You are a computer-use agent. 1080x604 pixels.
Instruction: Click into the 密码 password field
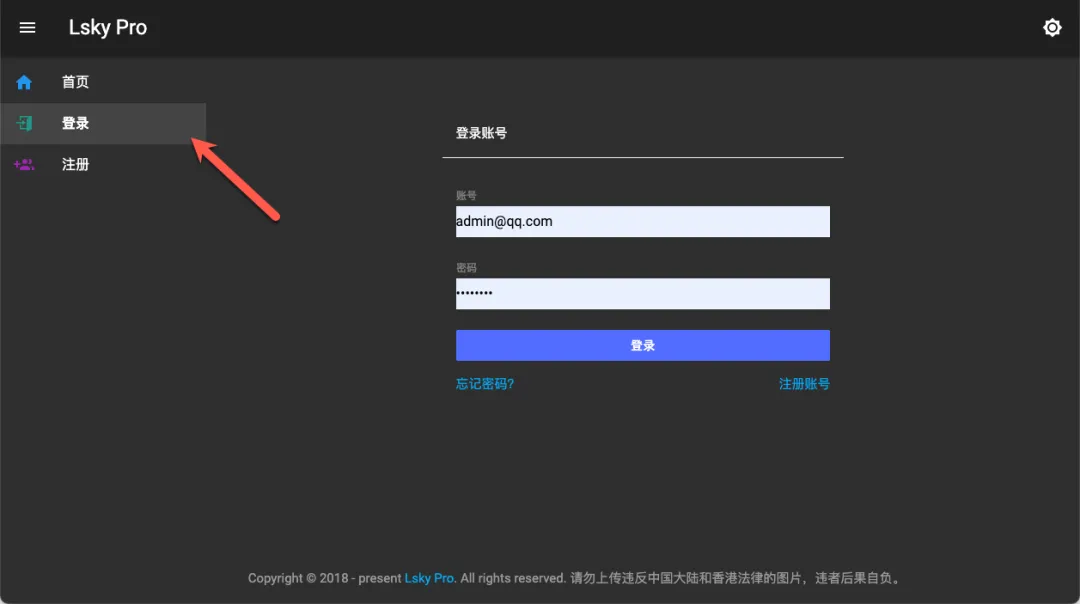[x=642, y=293]
